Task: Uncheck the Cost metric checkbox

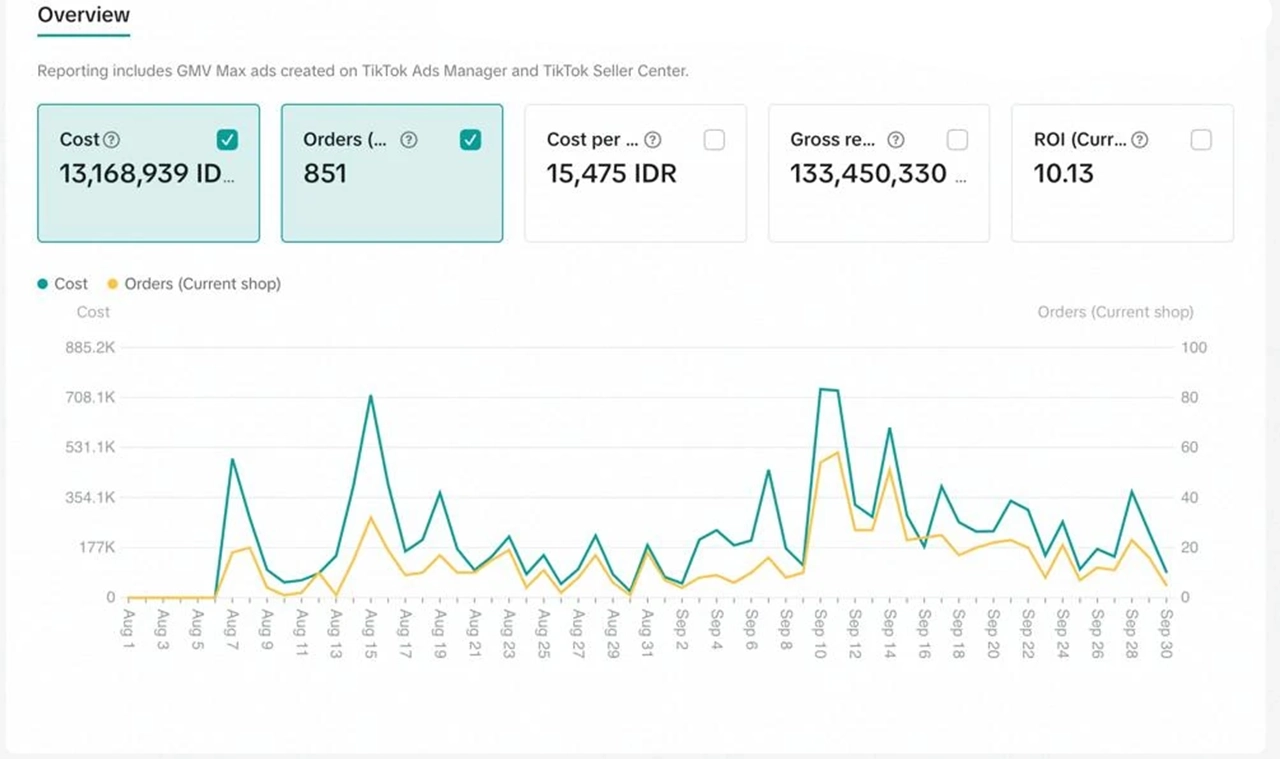Action: pos(226,140)
